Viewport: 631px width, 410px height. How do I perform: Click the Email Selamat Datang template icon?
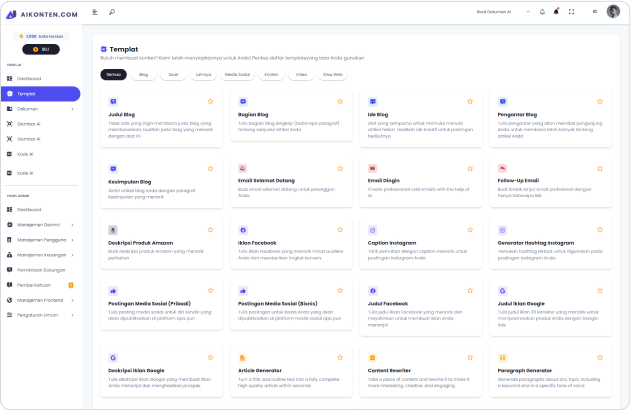click(x=243, y=168)
